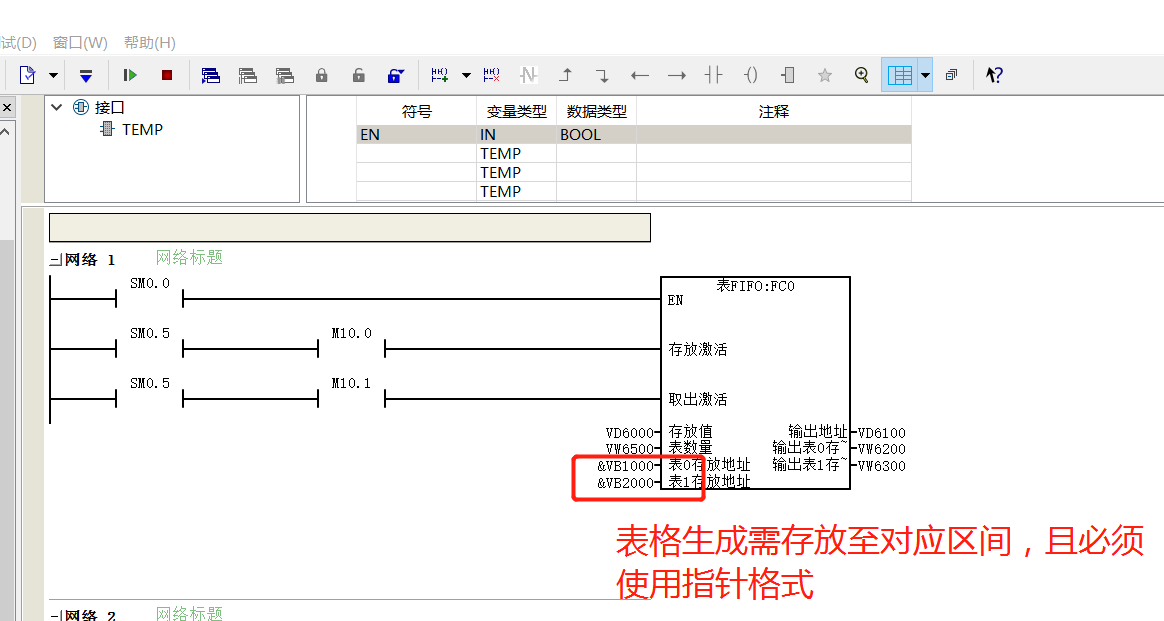Click the closed padlock lock icon
The height and width of the screenshot is (621, 1164).
[321, 75]
